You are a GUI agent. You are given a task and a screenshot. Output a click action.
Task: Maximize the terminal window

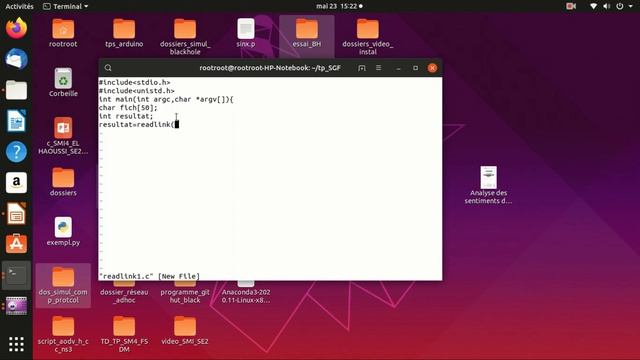coord(416,68)
